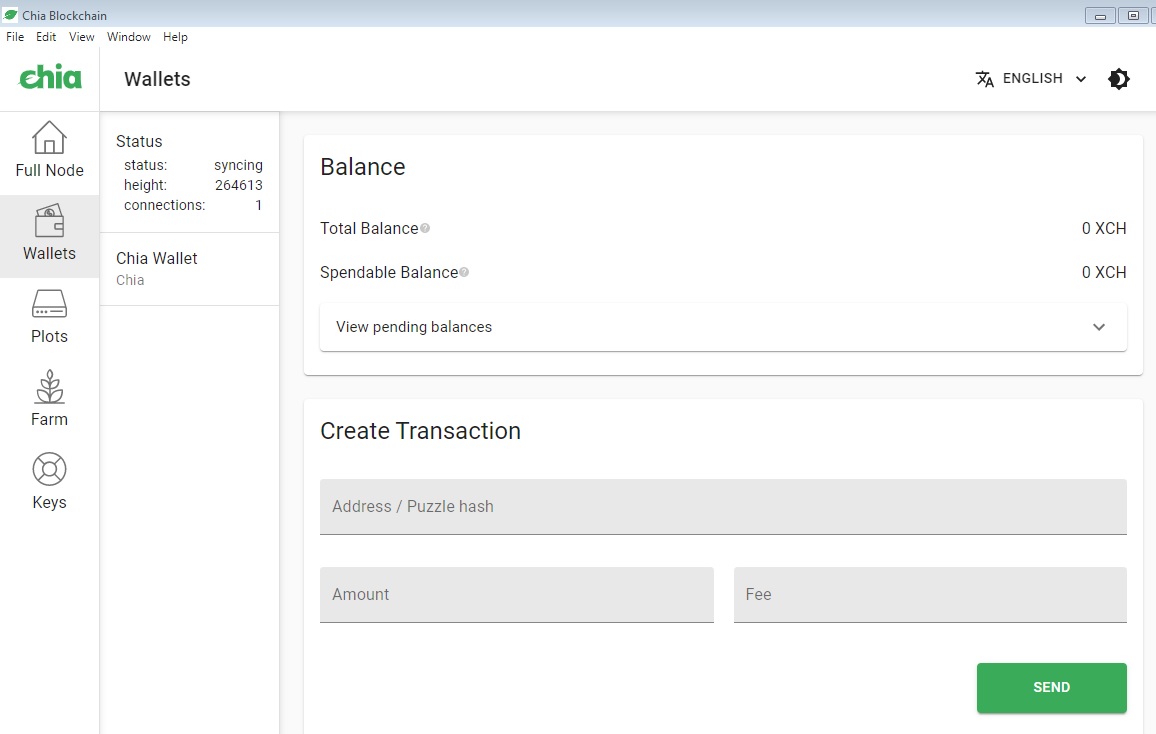Open the ENGLISH language dropdown
This screenshot has width=1156, height=734.
coord(1031,79)
